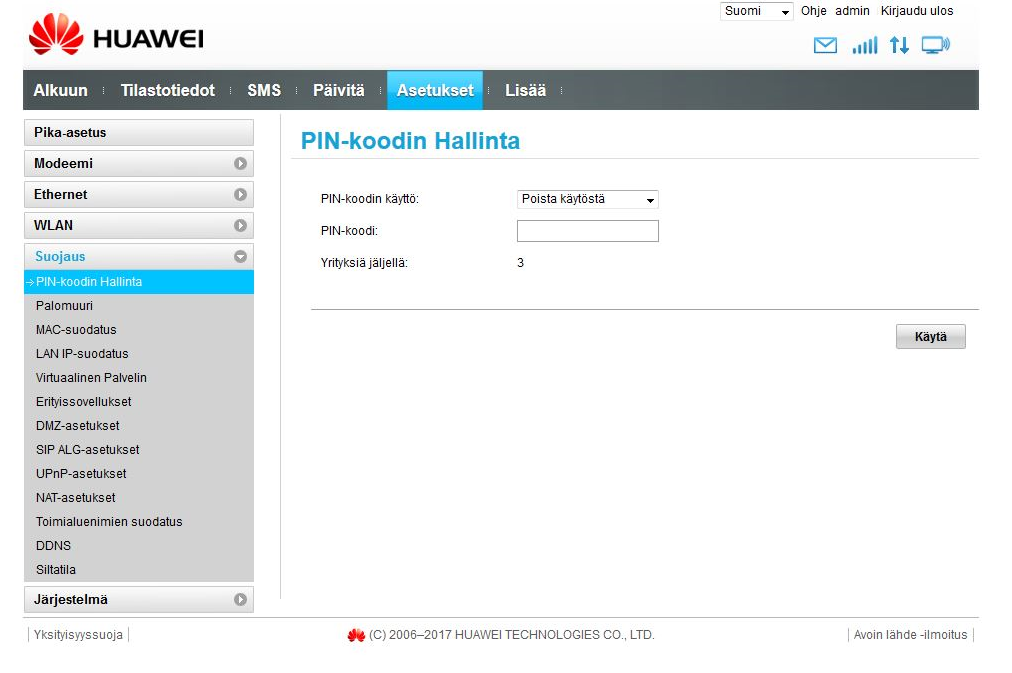
Task: Switch to the SMS tab
Action: click(x=264, y=90)
